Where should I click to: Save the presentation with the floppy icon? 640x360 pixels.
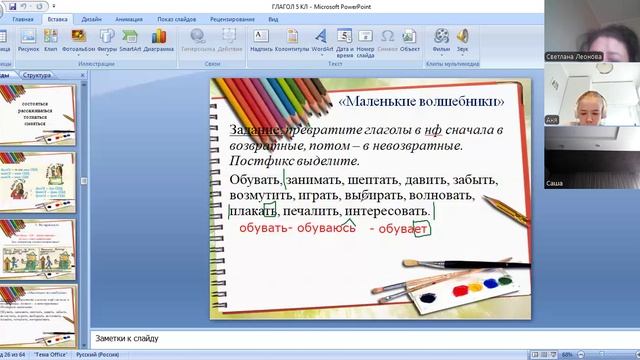tap(13, 7)
